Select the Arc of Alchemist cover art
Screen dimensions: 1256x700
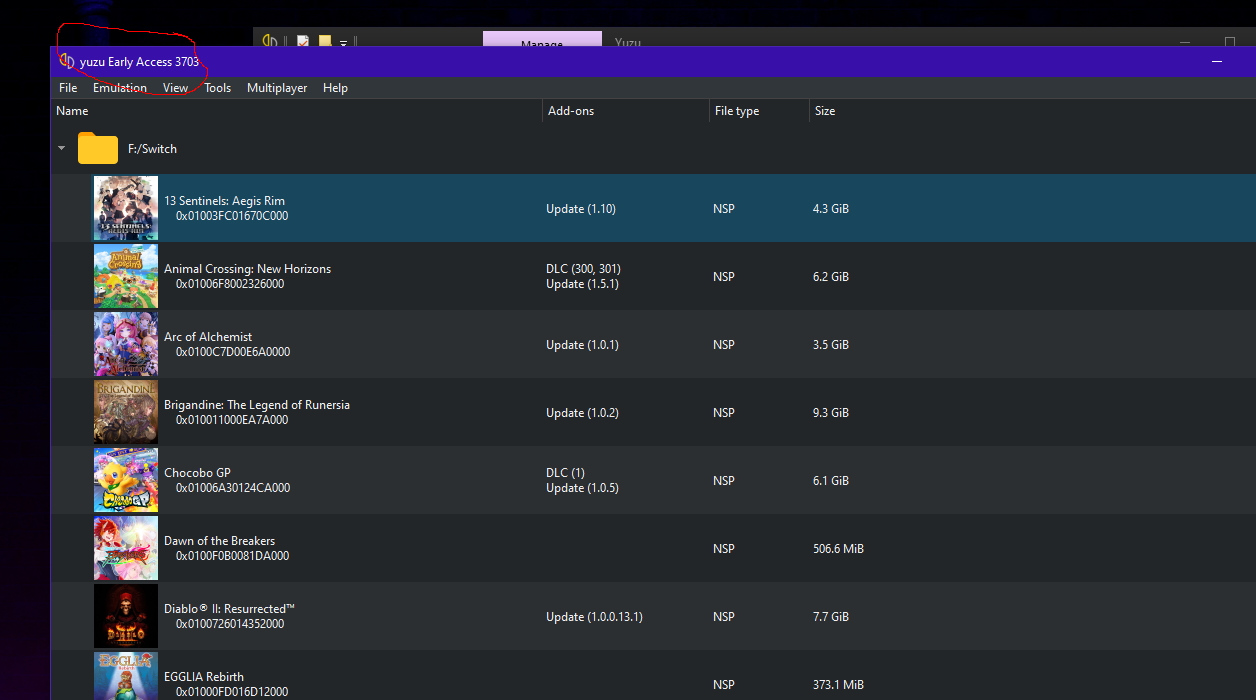click(126, 344)
